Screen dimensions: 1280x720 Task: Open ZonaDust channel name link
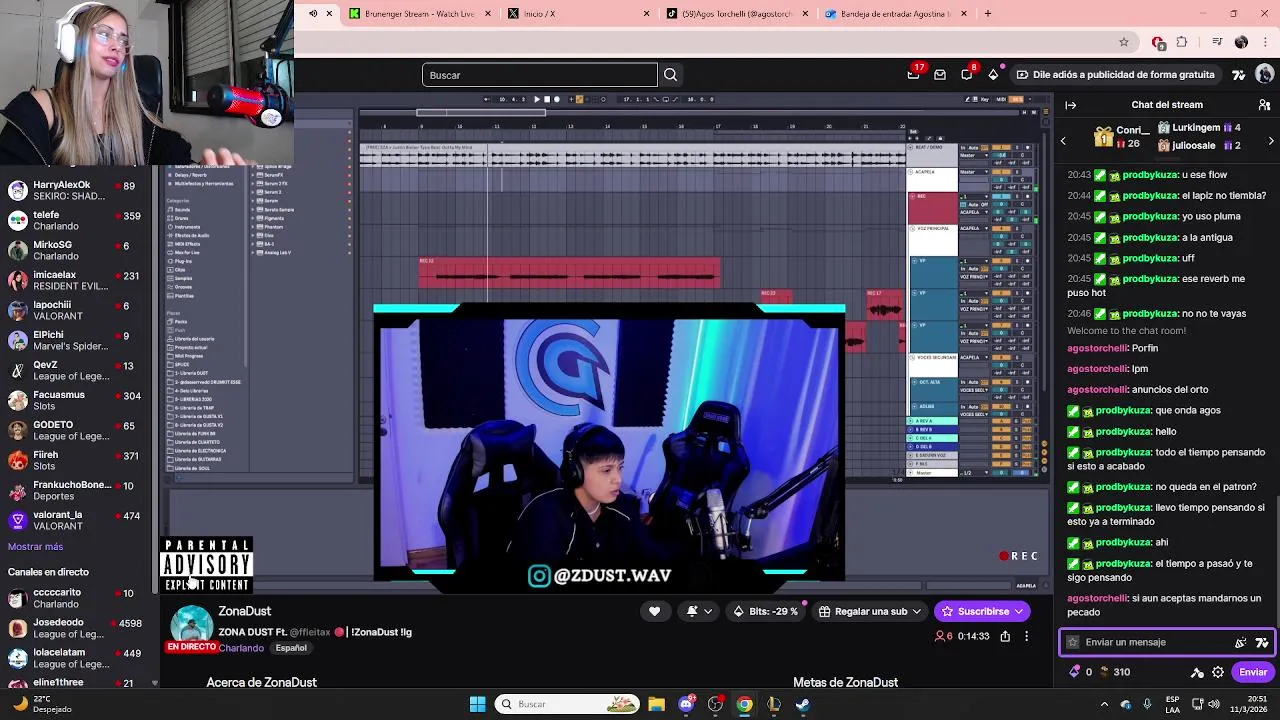pos(245,611)
